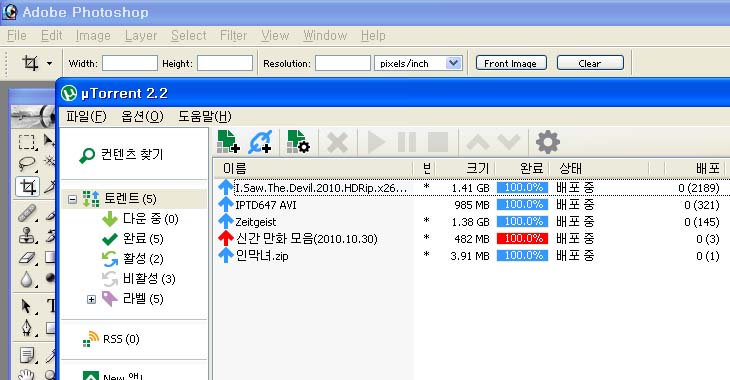730x380 pixels.
Task: Sort torrents by 배포 column header
Action: point(694,169)
